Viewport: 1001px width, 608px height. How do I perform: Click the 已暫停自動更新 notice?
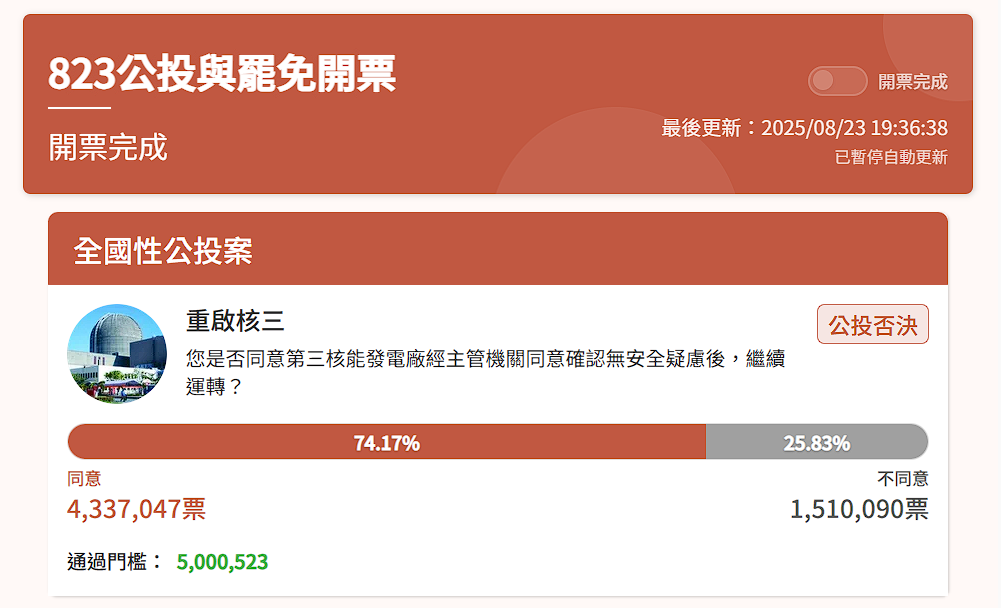click(891, 157)
